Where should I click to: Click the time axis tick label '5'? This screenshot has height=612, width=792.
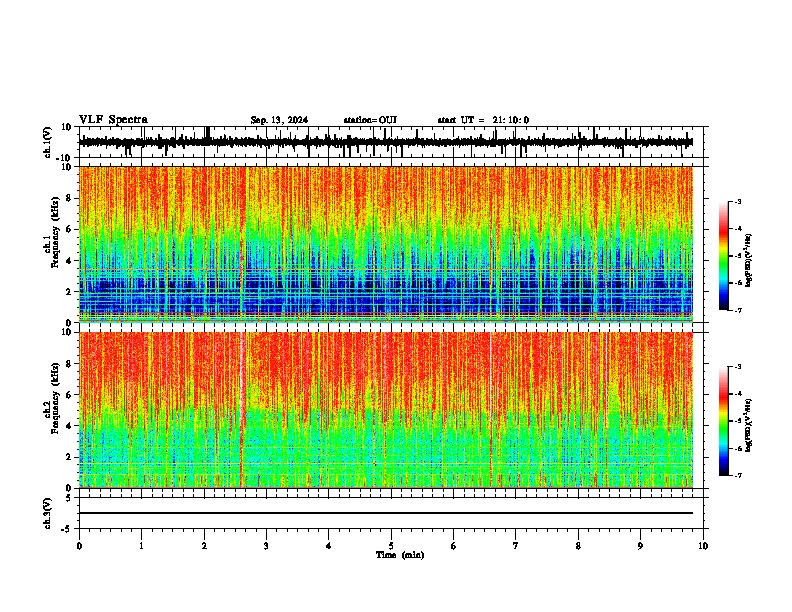pyautogui.click(x=391, y=546)
